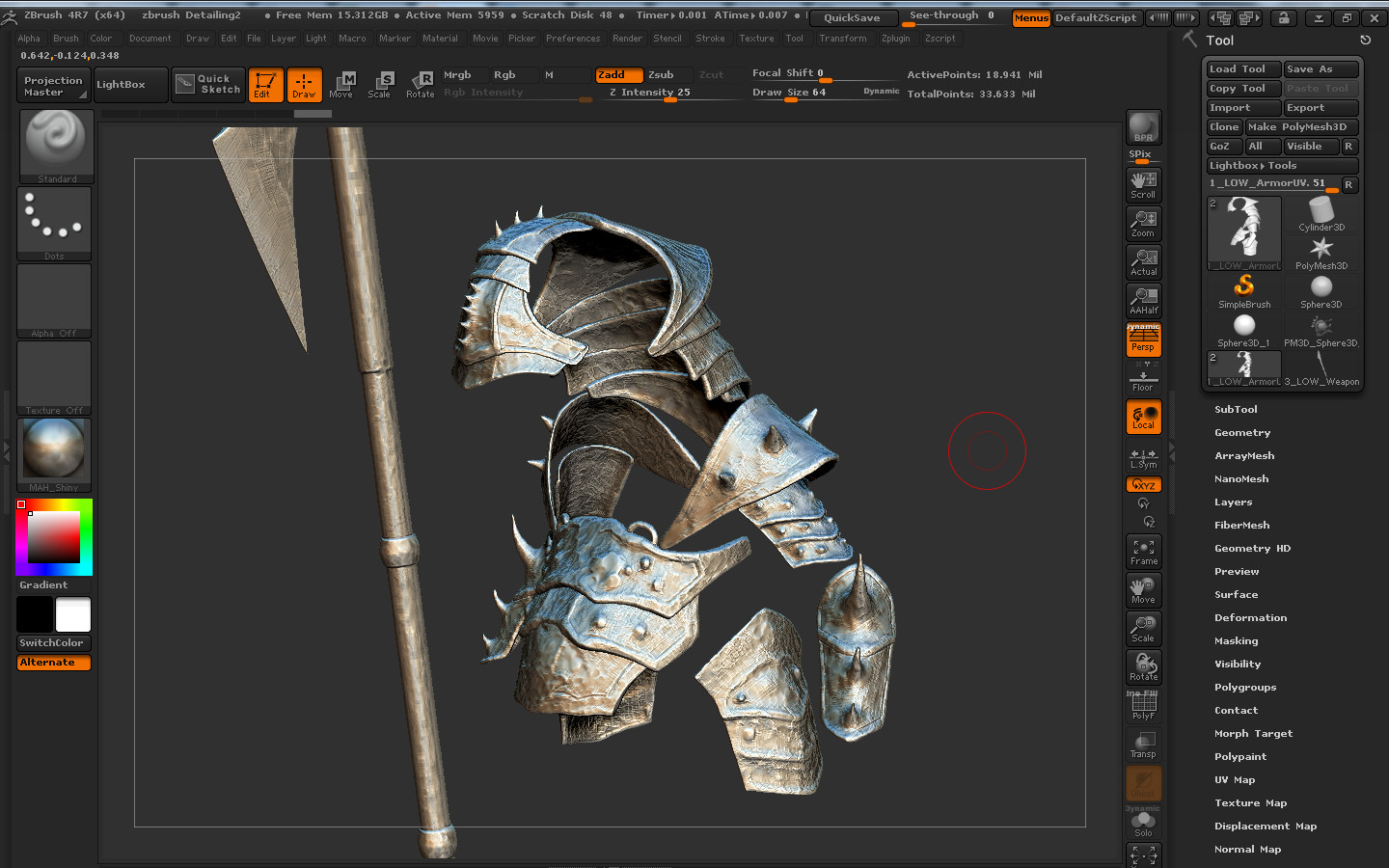This screenshot has height=868, width=1389.
Task: Click the Scale transform icon in top toolbar
Action: click(380, 85)
